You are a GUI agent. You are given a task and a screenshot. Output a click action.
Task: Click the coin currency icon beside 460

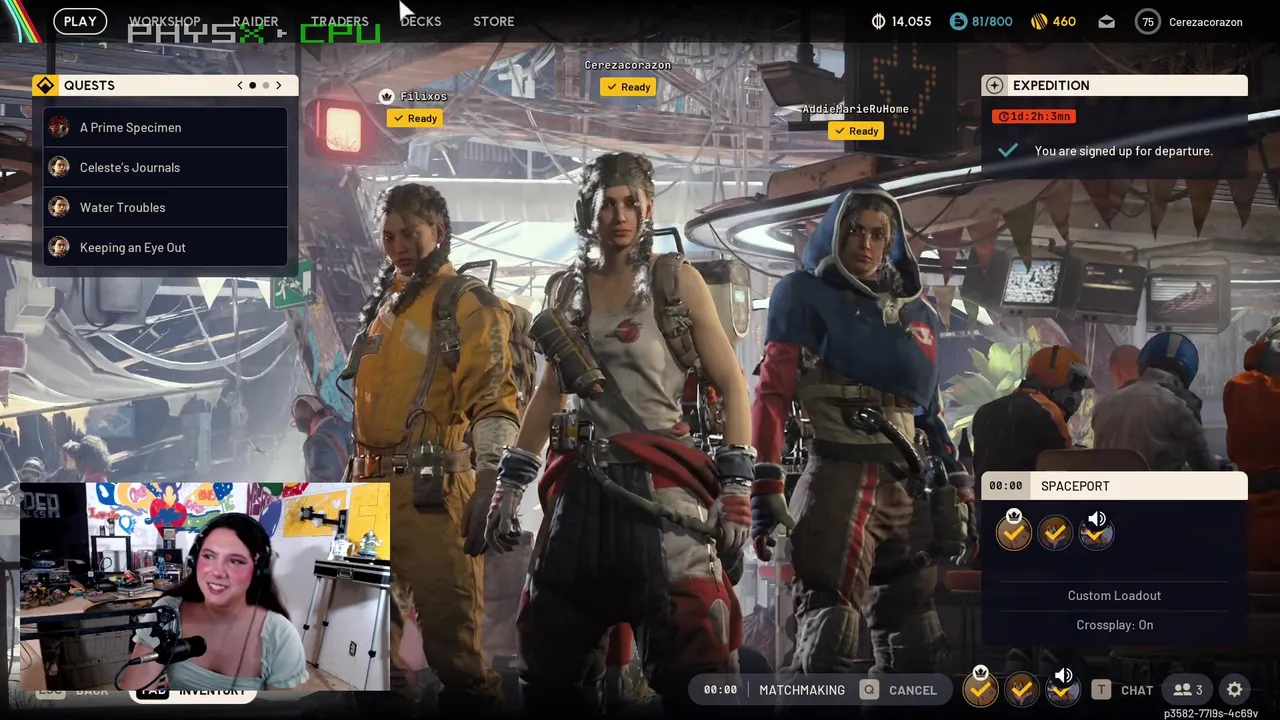[1038, 21]
